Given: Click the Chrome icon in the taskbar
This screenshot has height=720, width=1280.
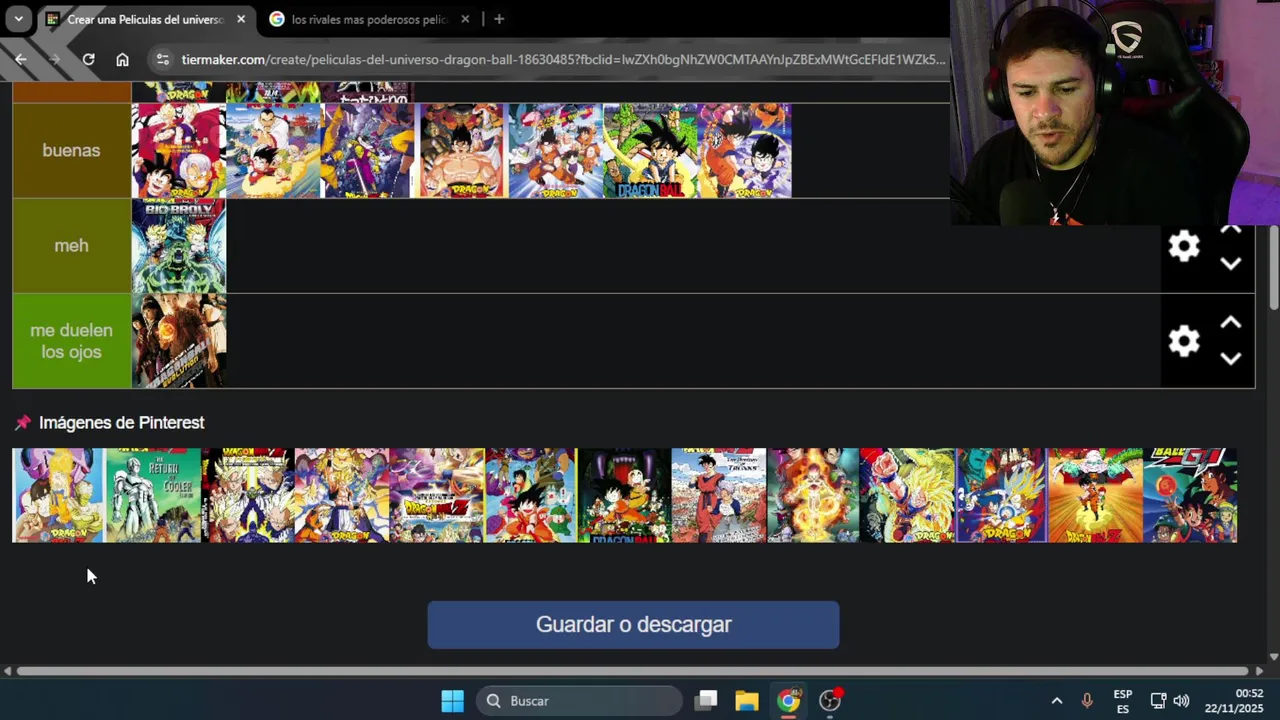Looking at the screenshot, I should [789, 701].
